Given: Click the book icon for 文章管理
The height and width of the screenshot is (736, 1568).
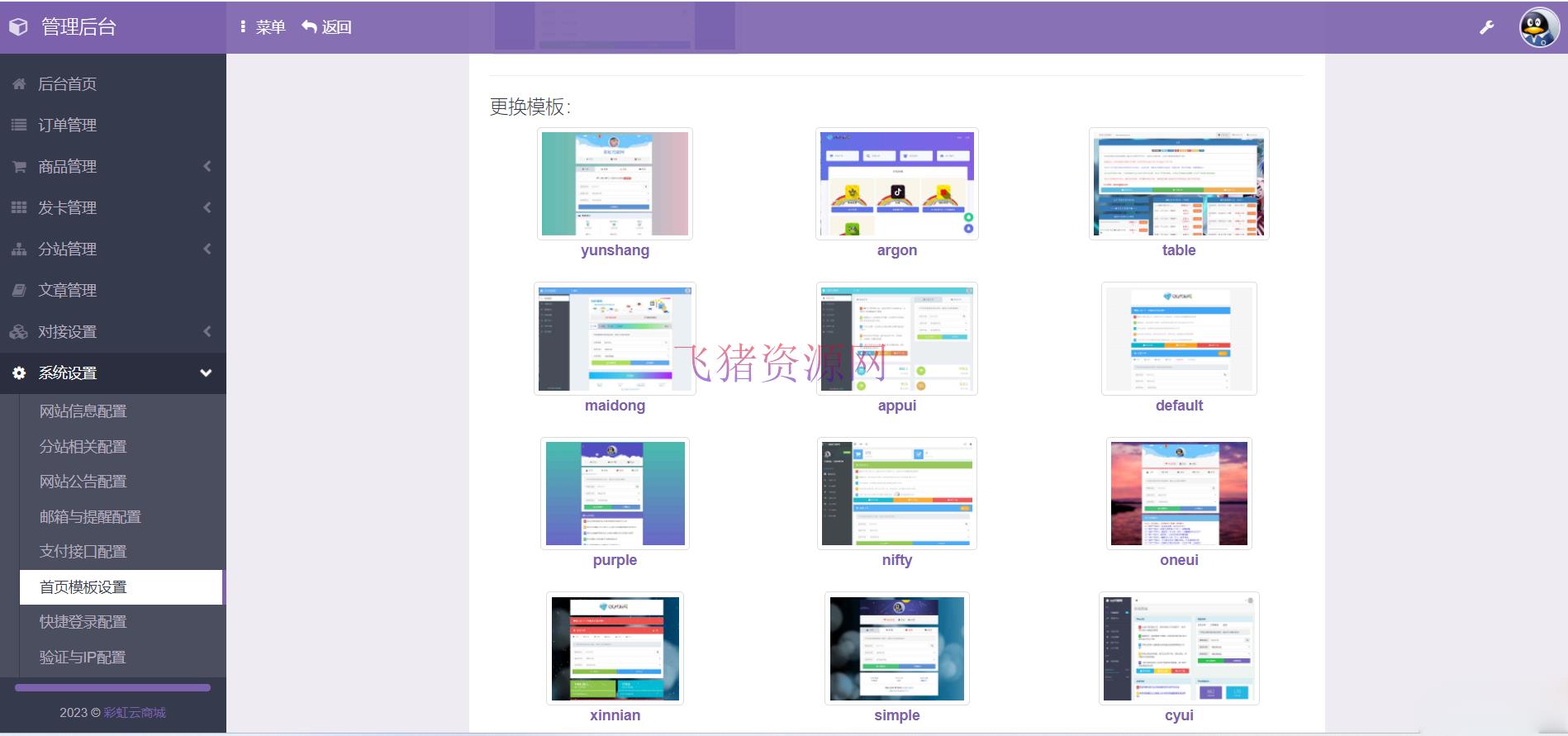Looking at the screenshot, I should click(x=19, y=290).
